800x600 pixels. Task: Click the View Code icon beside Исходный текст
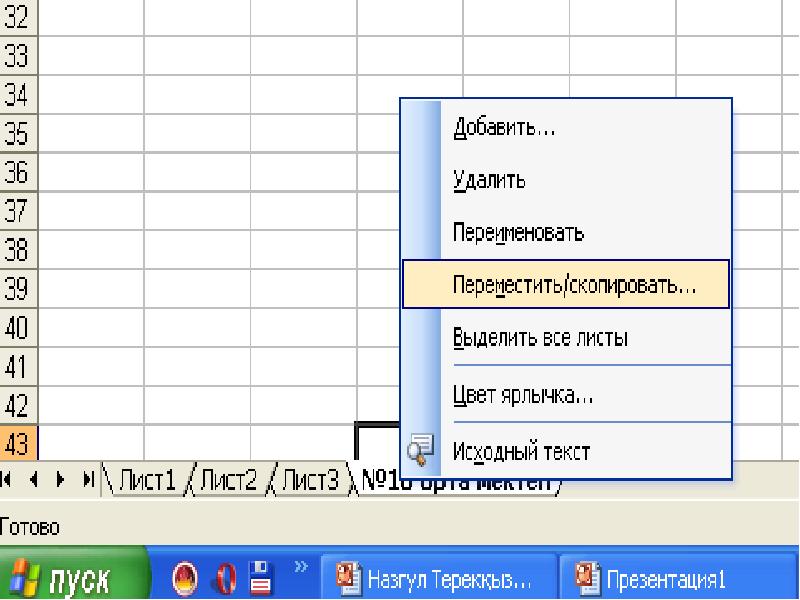[x=422, y=451]
